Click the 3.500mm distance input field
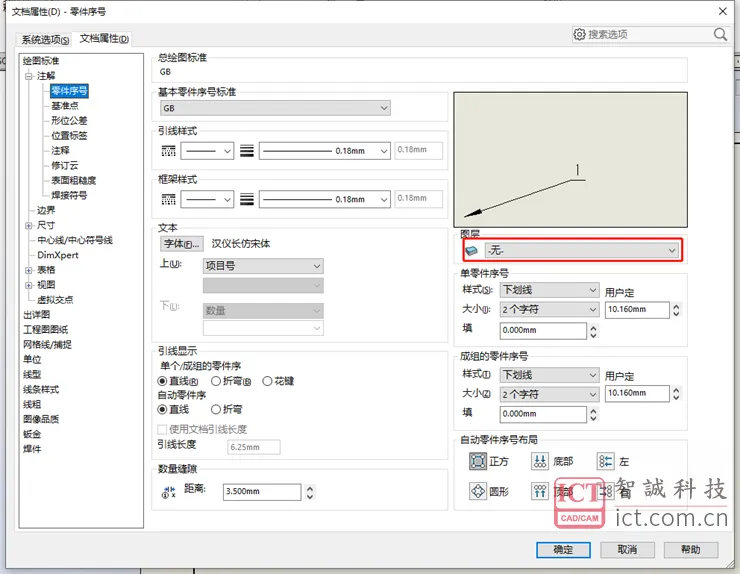 262,492
